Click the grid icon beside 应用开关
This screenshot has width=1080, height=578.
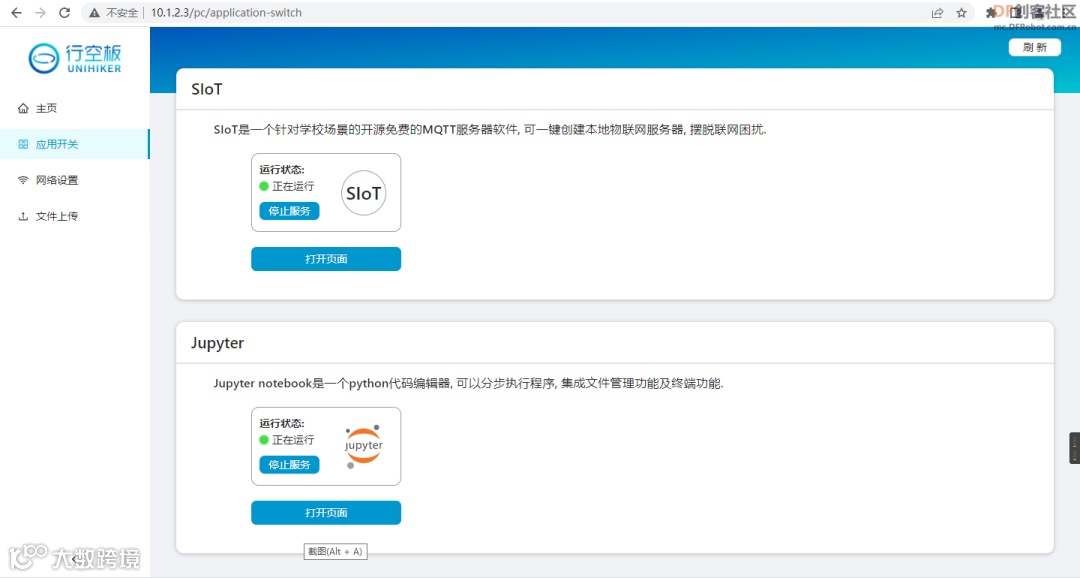pyautogui.click(x=23, y=144)
